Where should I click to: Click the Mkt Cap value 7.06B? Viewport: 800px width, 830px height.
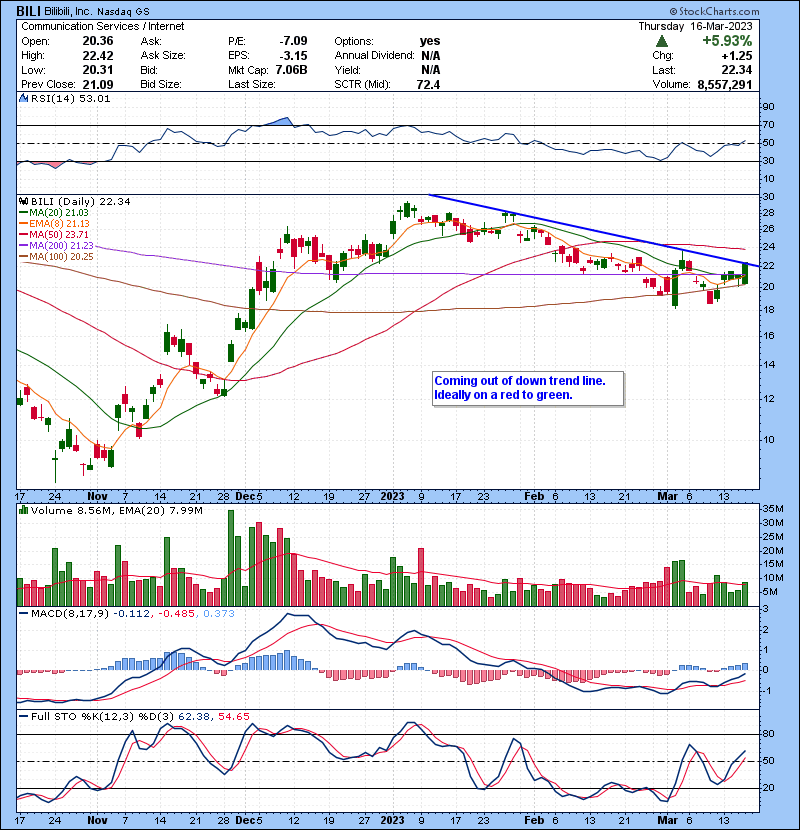[291, 70]
